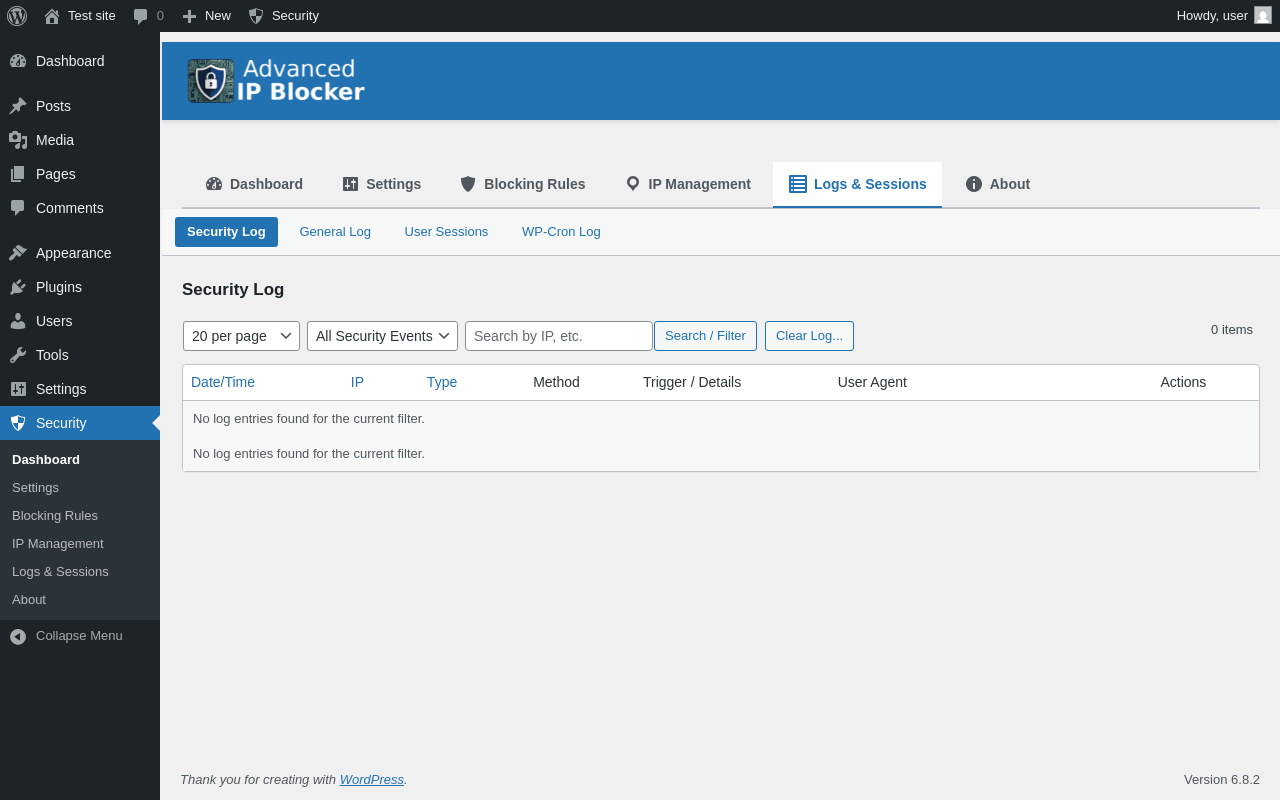Open Dashboard under the Security submenu
The height and width of the screenshot is (800, 1280).
pos(46,460)
